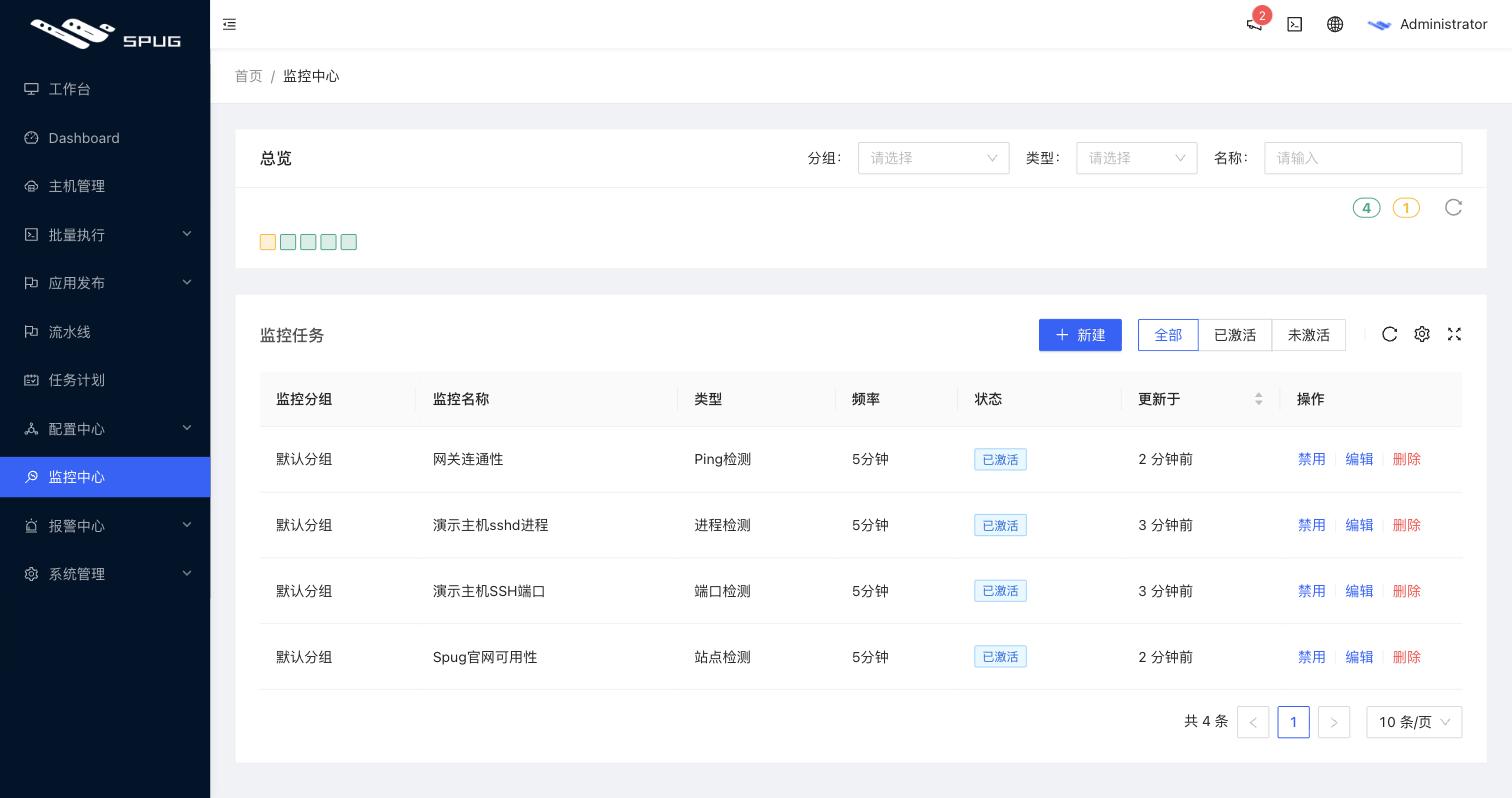Click the 配置中心 cluster icon in sidebar
The image size is (1512, 798).
(31, 429)
